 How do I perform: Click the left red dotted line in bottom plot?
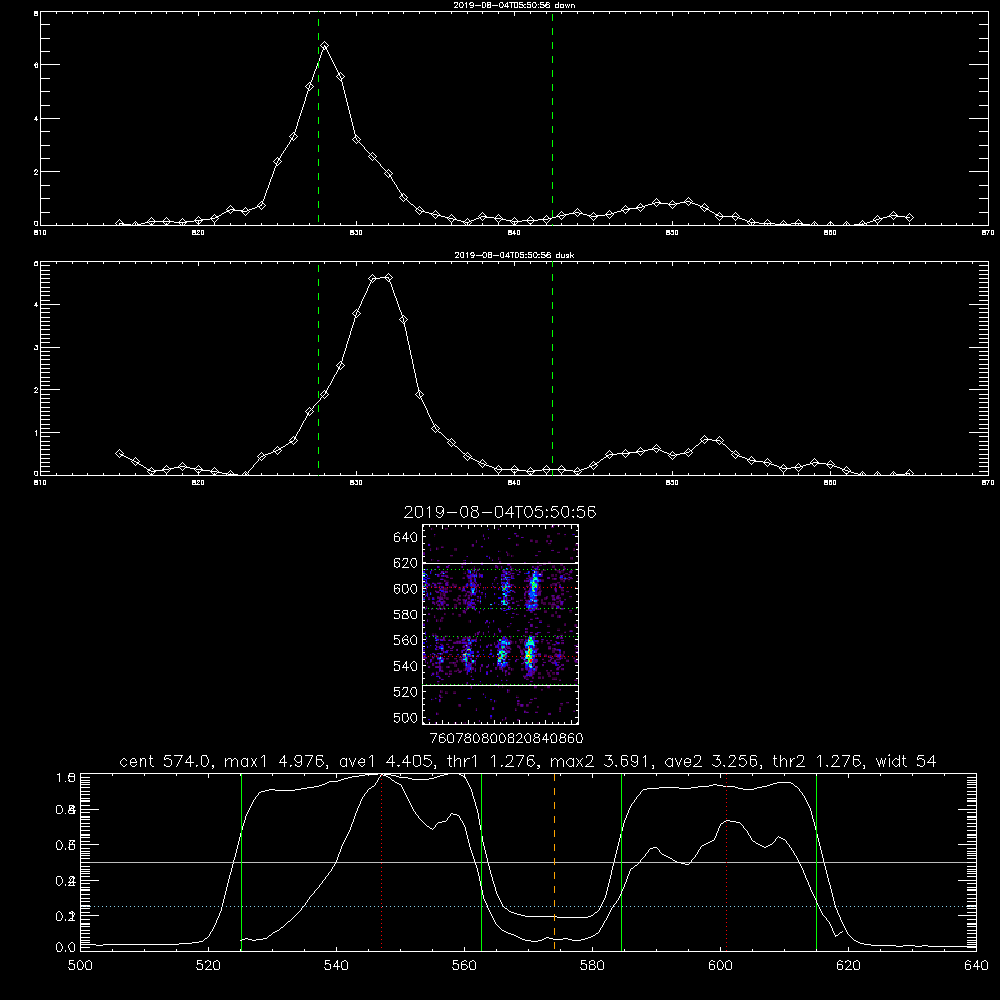click(381, 862)
